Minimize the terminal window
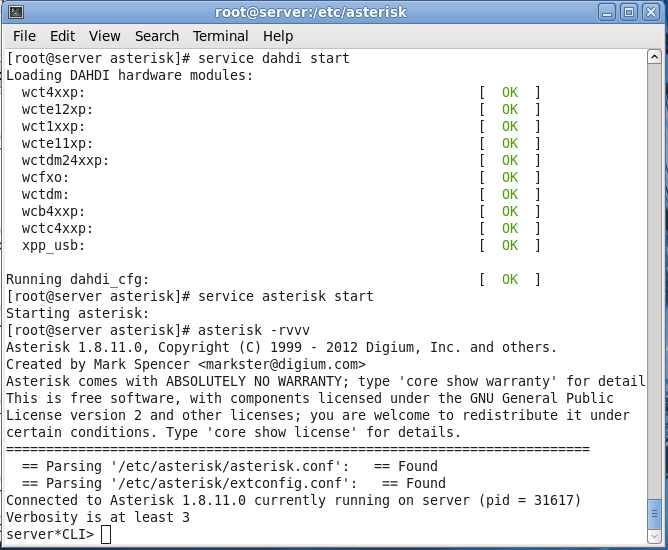This screenshot has height=550, width=668. click(x=606, y=12)
